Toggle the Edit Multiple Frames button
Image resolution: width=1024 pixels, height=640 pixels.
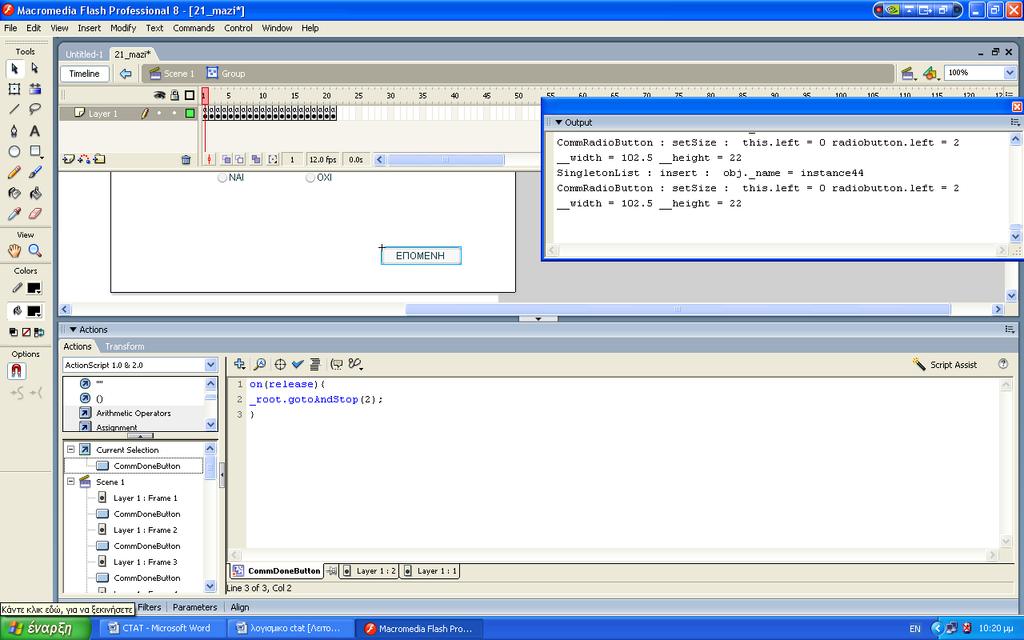pyautogui.click(x=256, y=159)
